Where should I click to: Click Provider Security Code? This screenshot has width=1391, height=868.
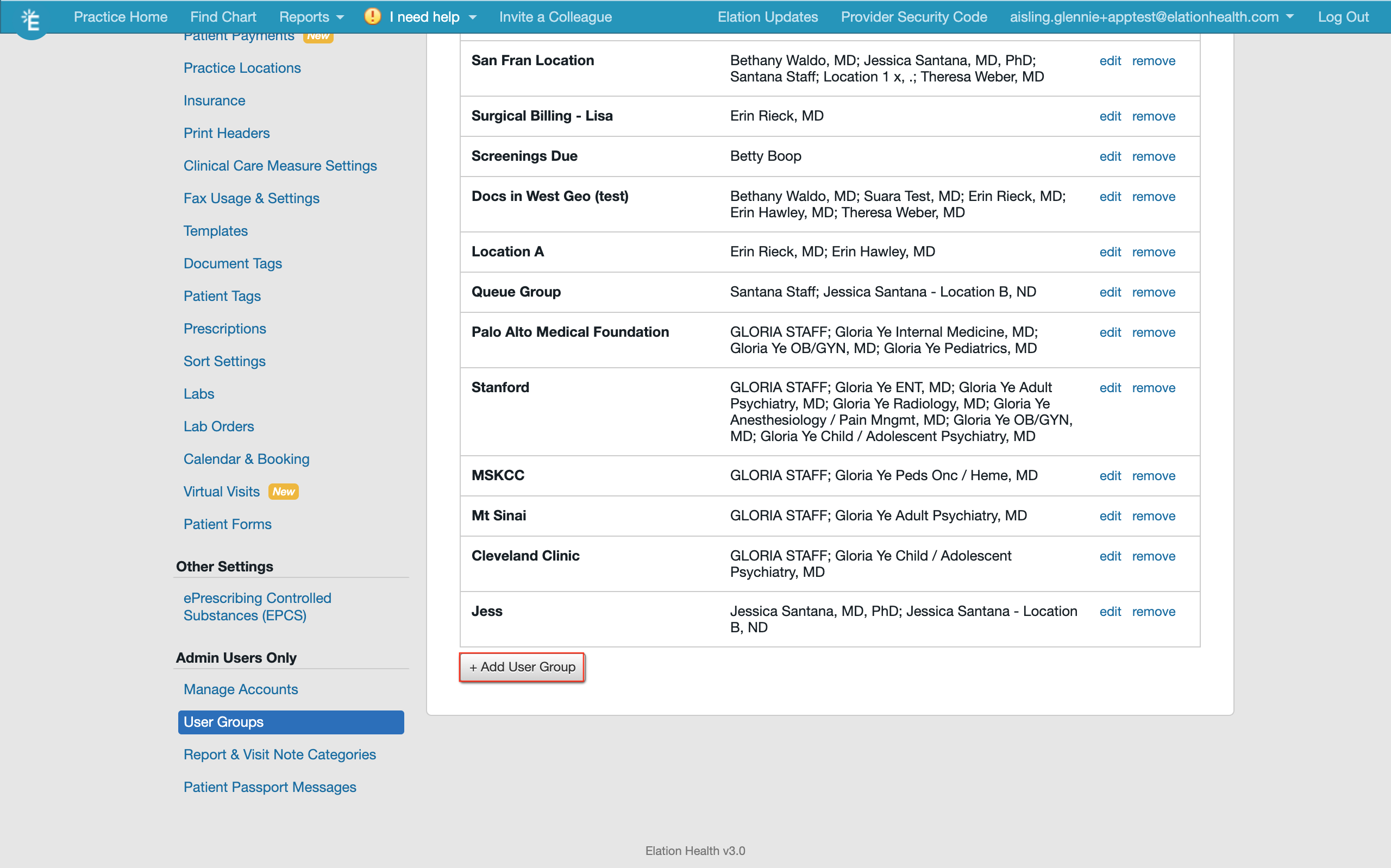click(x=913, y=17)
